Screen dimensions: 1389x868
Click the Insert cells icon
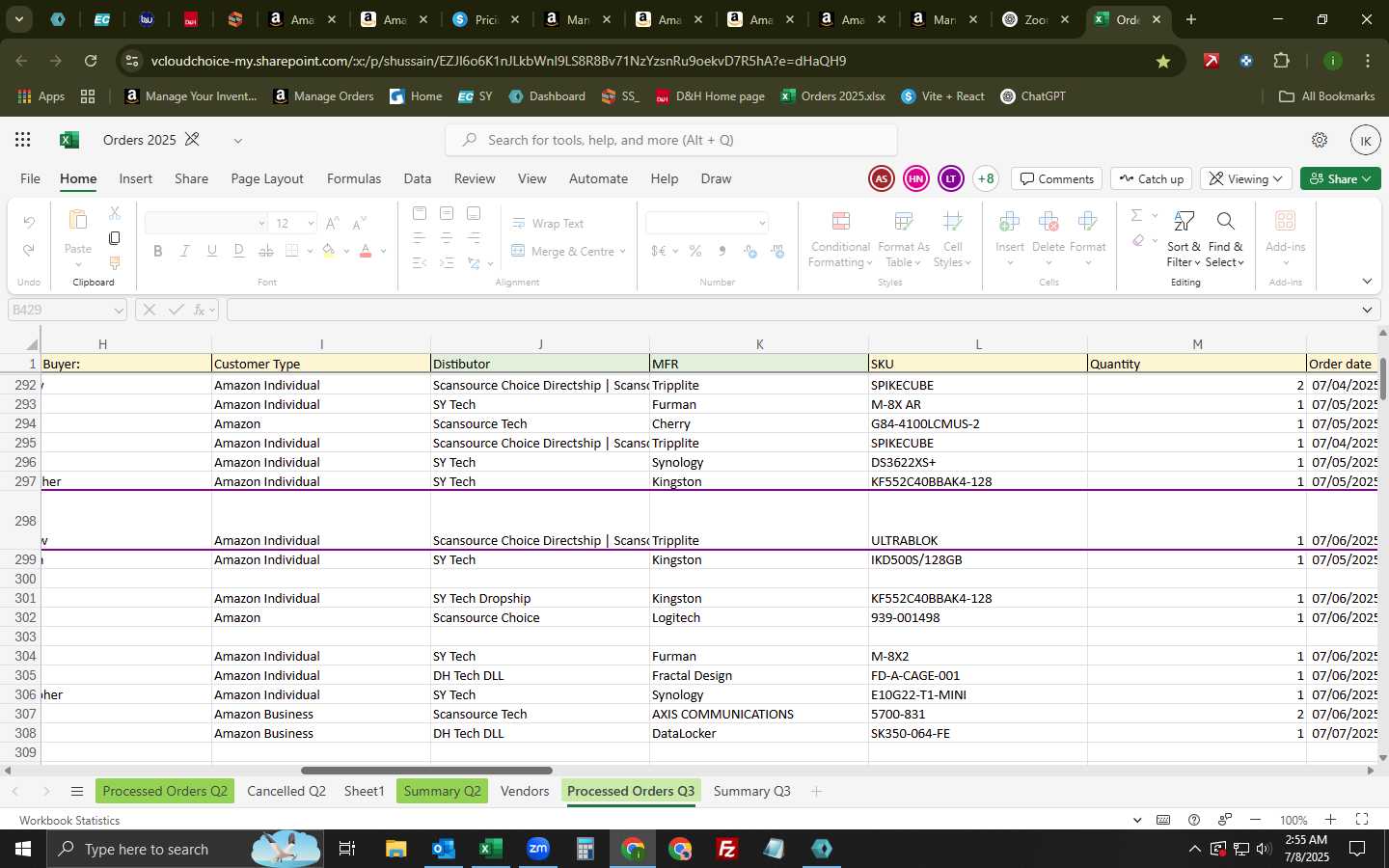tap(1010, 222)
